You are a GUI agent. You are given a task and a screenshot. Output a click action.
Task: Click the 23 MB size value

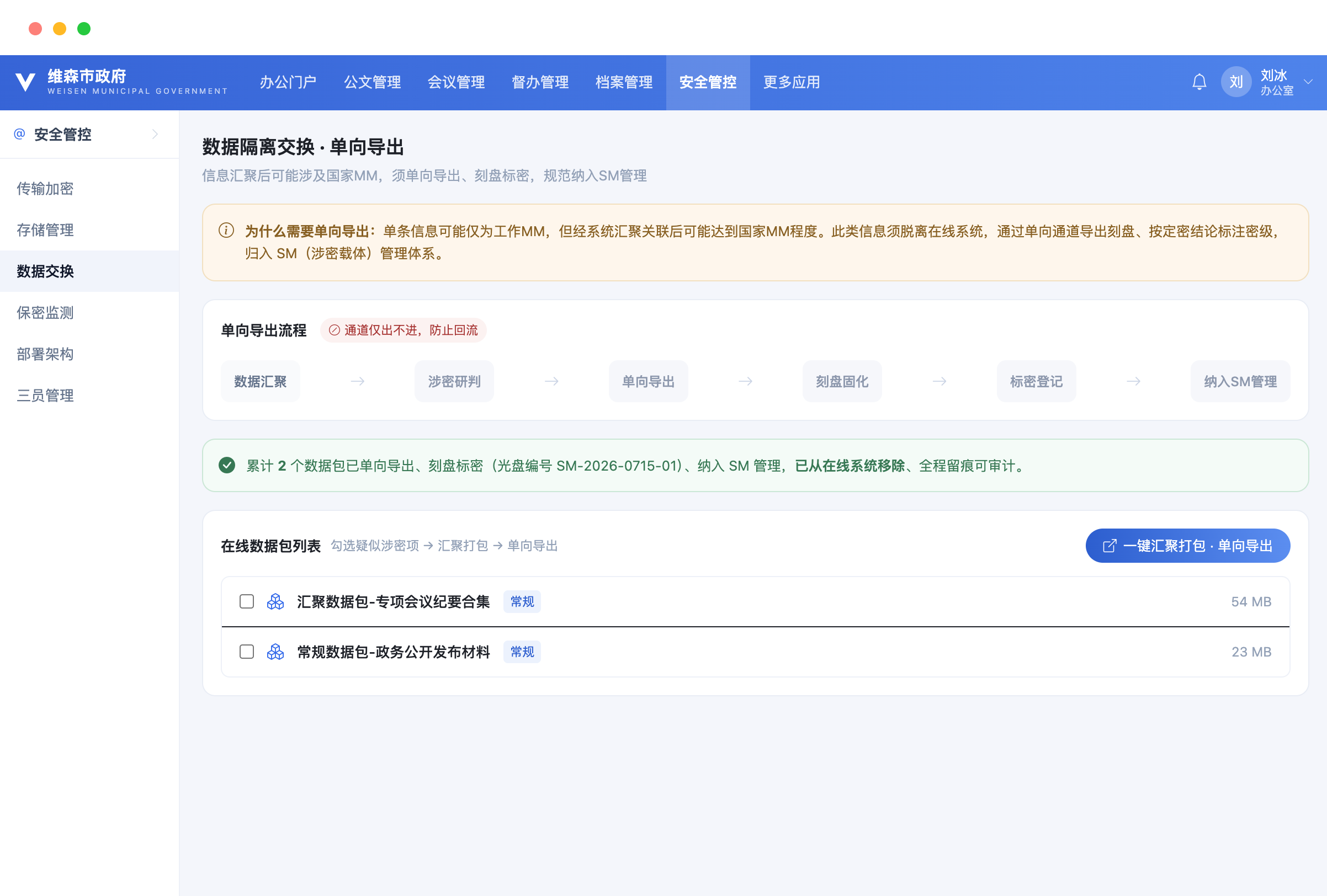[x=1251, y=652]
